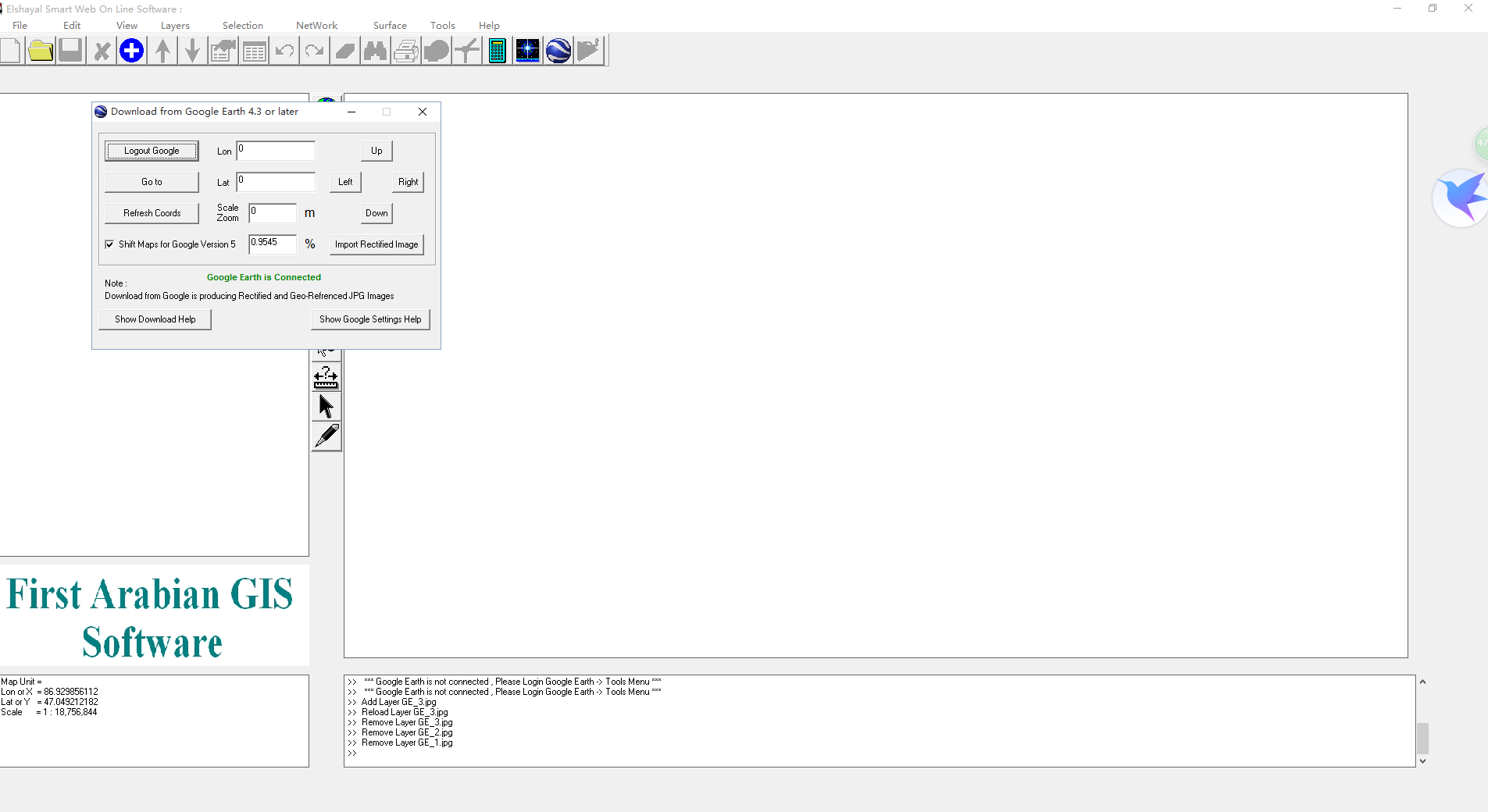Image resolution: width=1488 pixels, height=812 pixels.
Task: Click 'Remove Layer GE_1.jpg' log line
Action: (407, 743)
